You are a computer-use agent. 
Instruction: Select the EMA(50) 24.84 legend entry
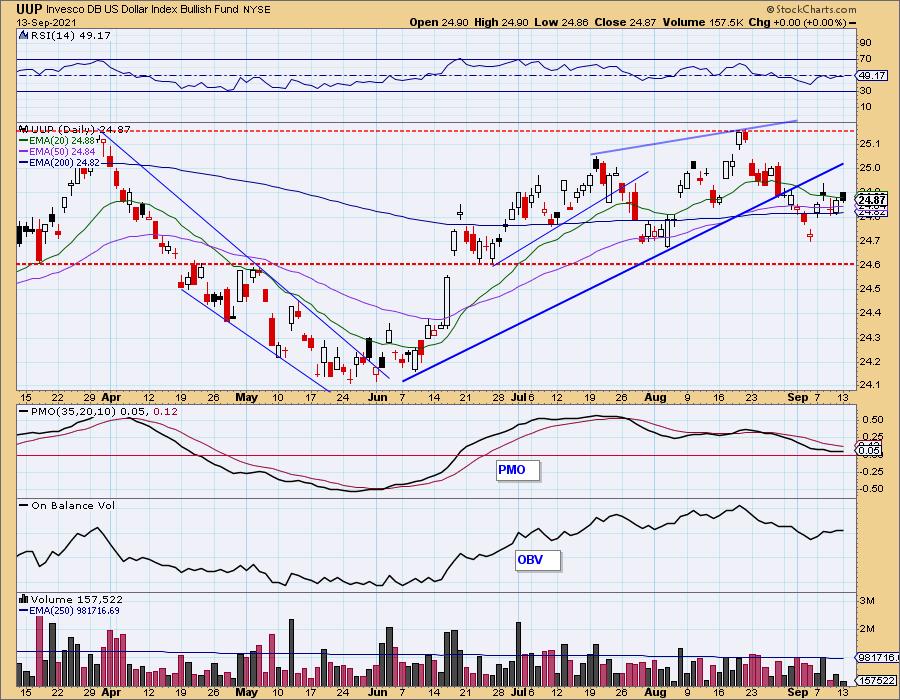(57, 151)
